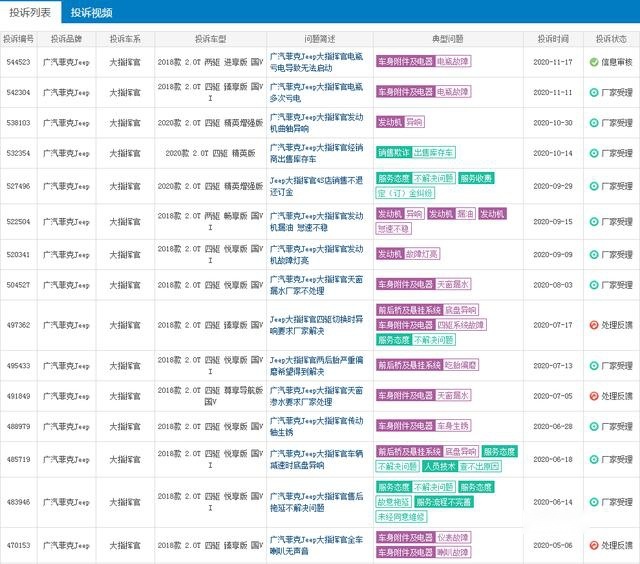
Task: Select model text 2020款 2.0T 四驱 精英版
Action: coord(210,153)
